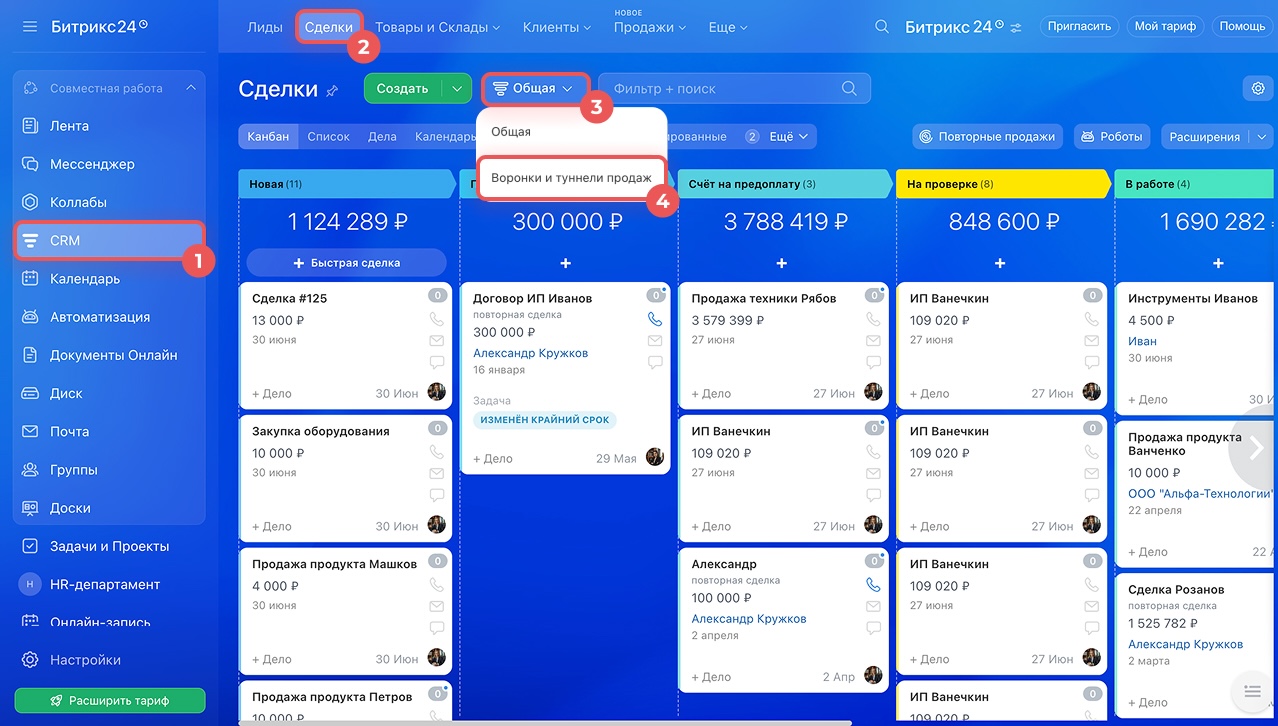The image size is (1278, 726).
Task: Click the Новая stage header
Action: click(x=346, y=184)
